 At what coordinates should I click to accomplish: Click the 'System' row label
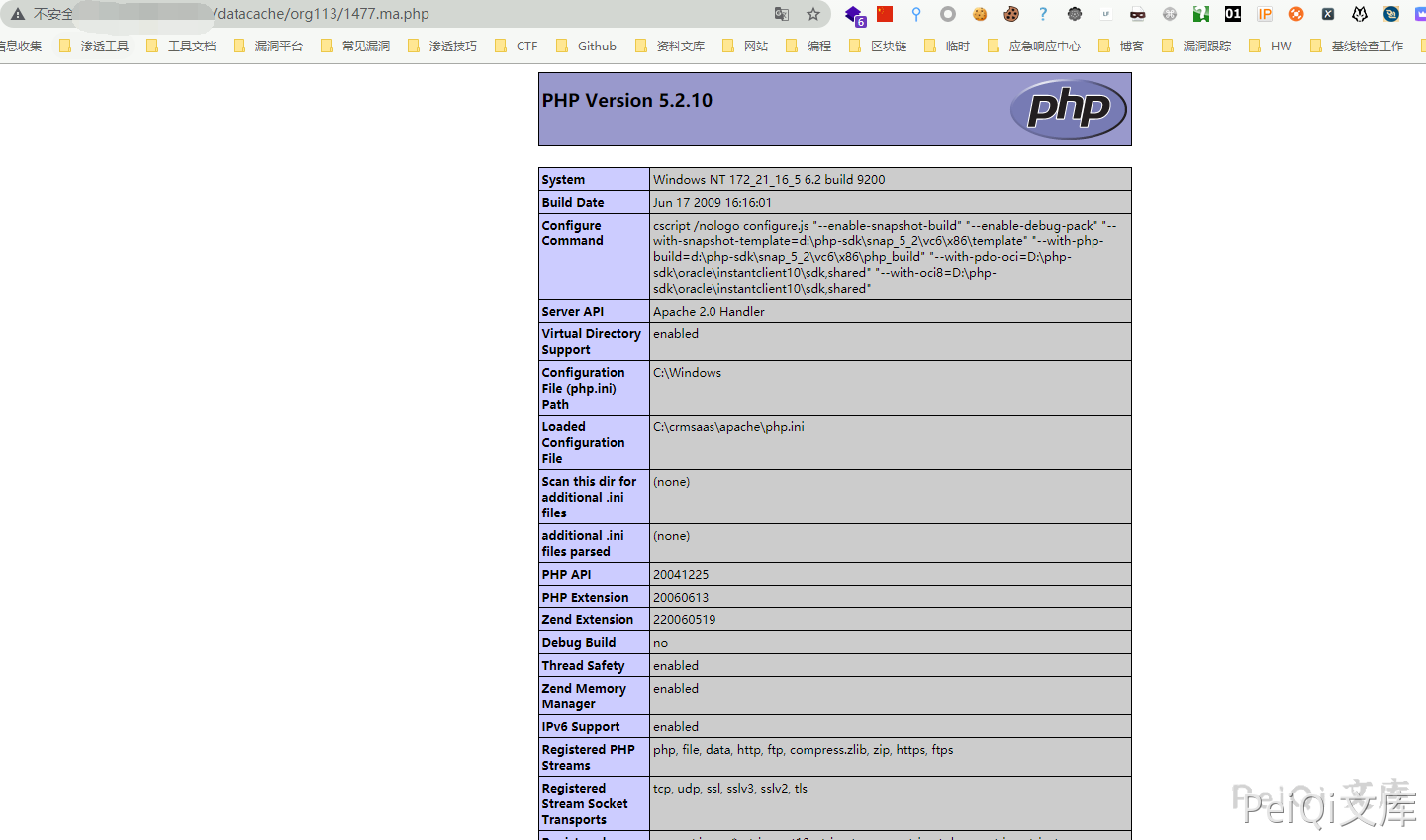coord(563,179)
